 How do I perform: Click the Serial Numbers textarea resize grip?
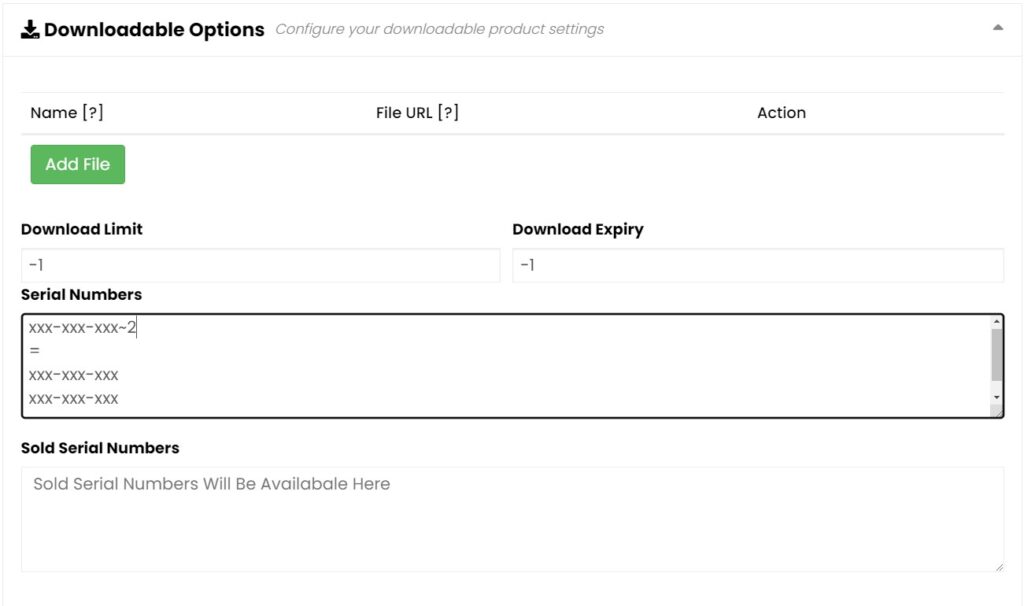(x=997, y=410)
